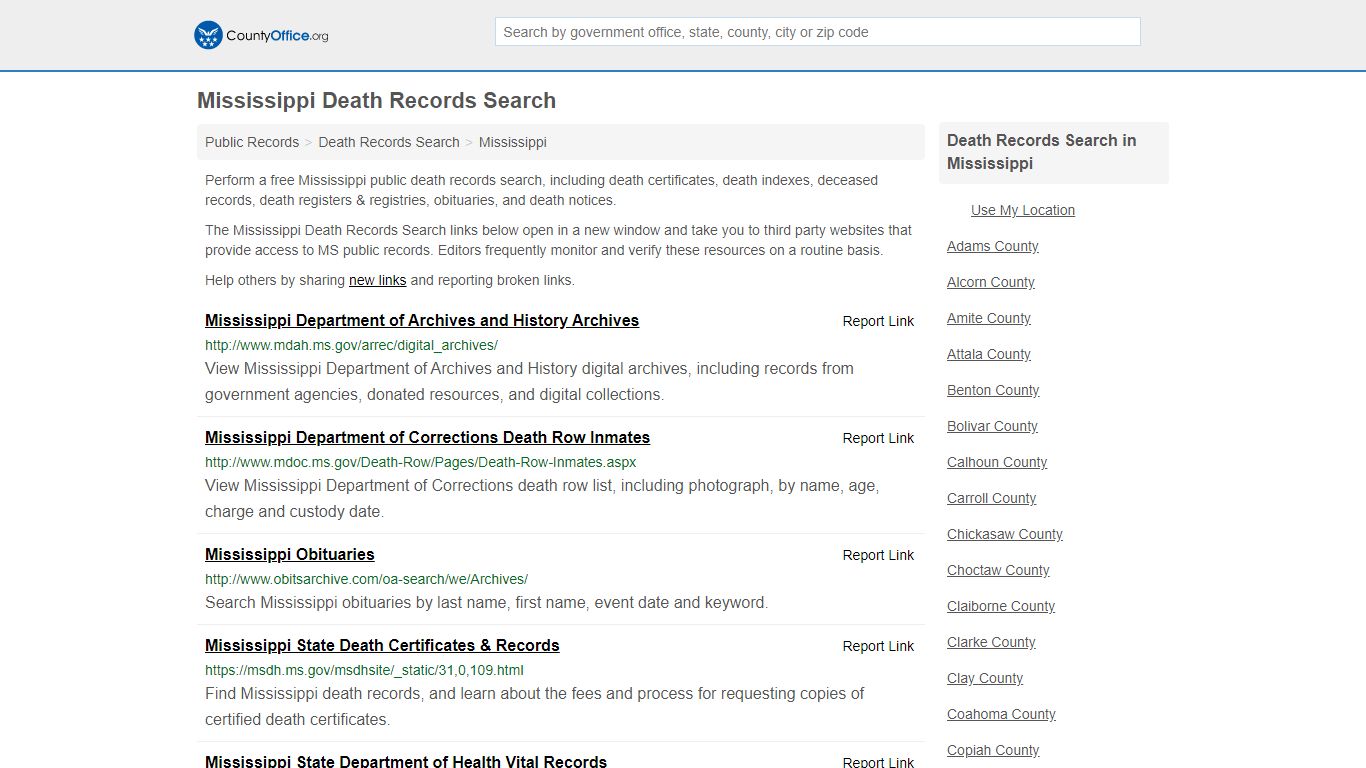
Task: Click the certified death certificates description text
Action: (534, 706)
